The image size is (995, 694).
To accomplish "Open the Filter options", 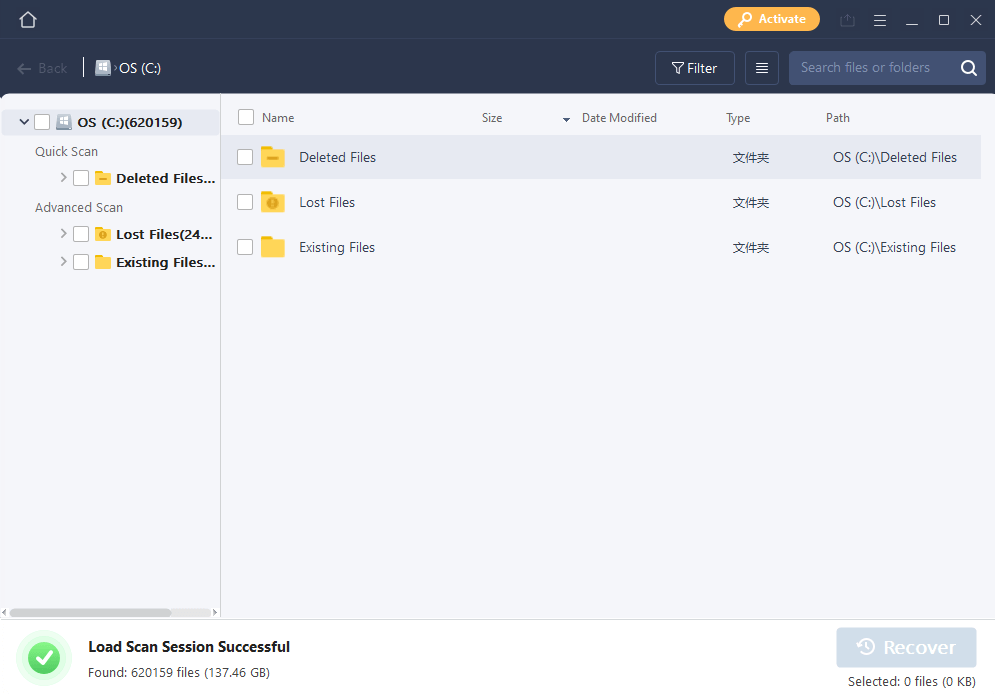I will (x=694, y=68).
